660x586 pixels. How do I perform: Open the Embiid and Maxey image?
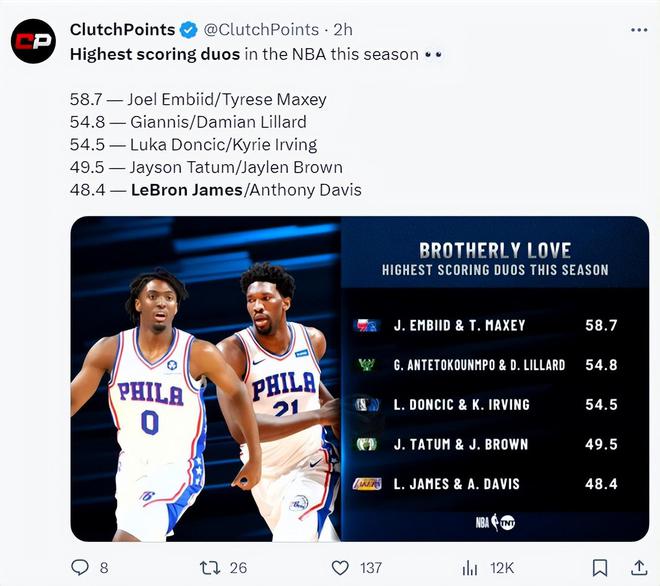tap(205, 380)
